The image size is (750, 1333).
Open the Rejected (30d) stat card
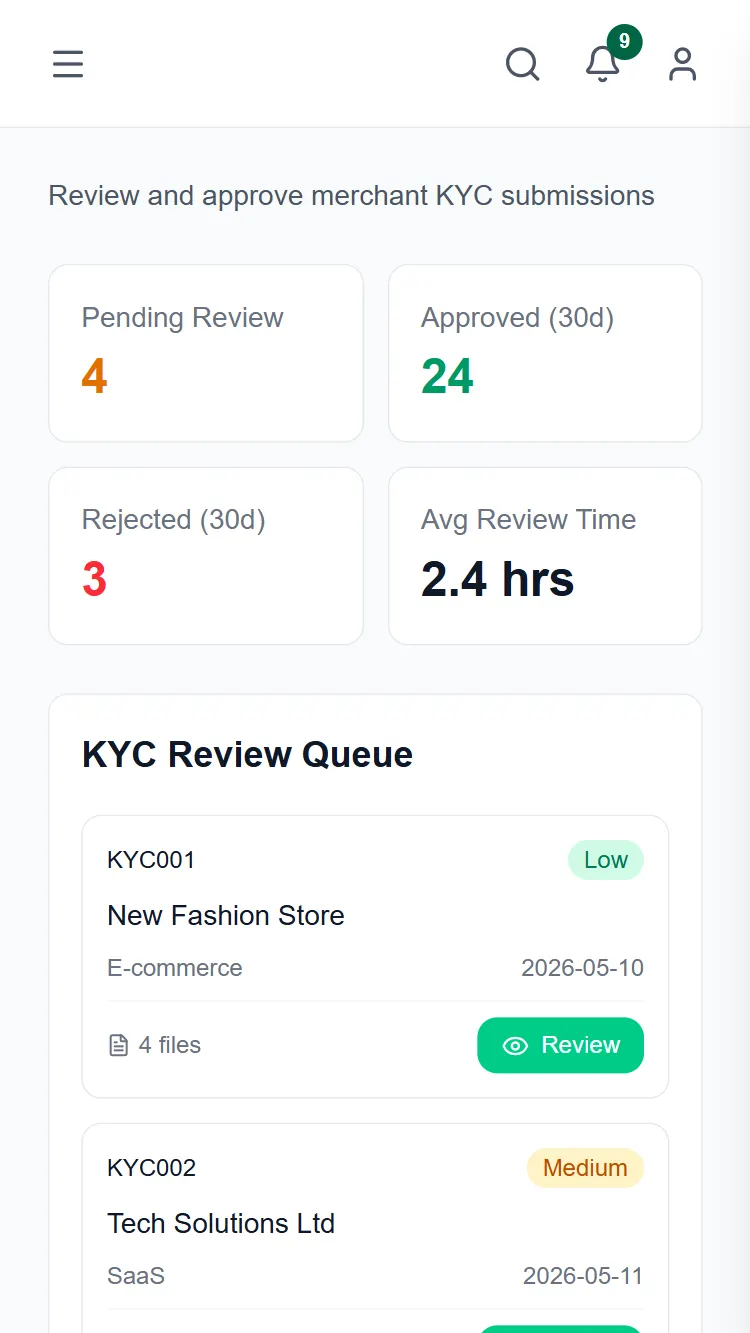click(206, 556)
